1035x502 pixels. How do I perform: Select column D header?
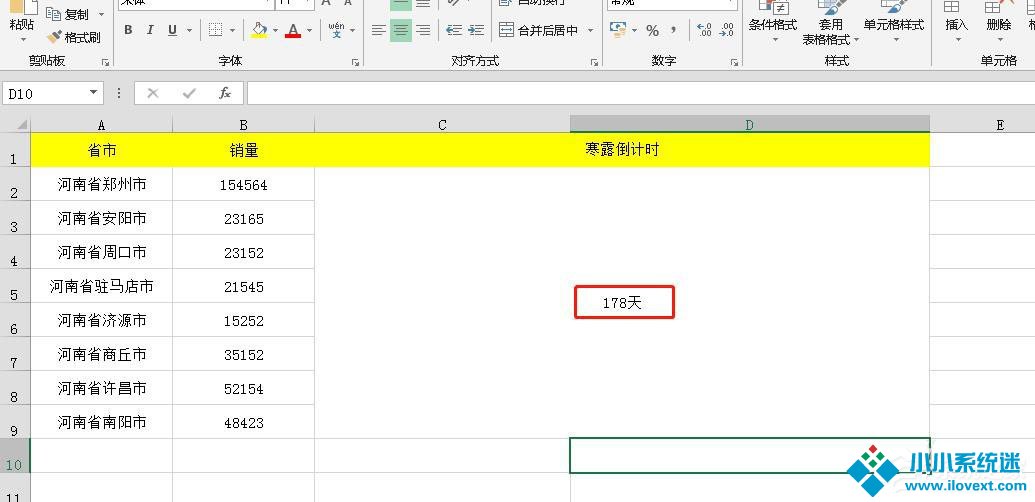[750, 125]
